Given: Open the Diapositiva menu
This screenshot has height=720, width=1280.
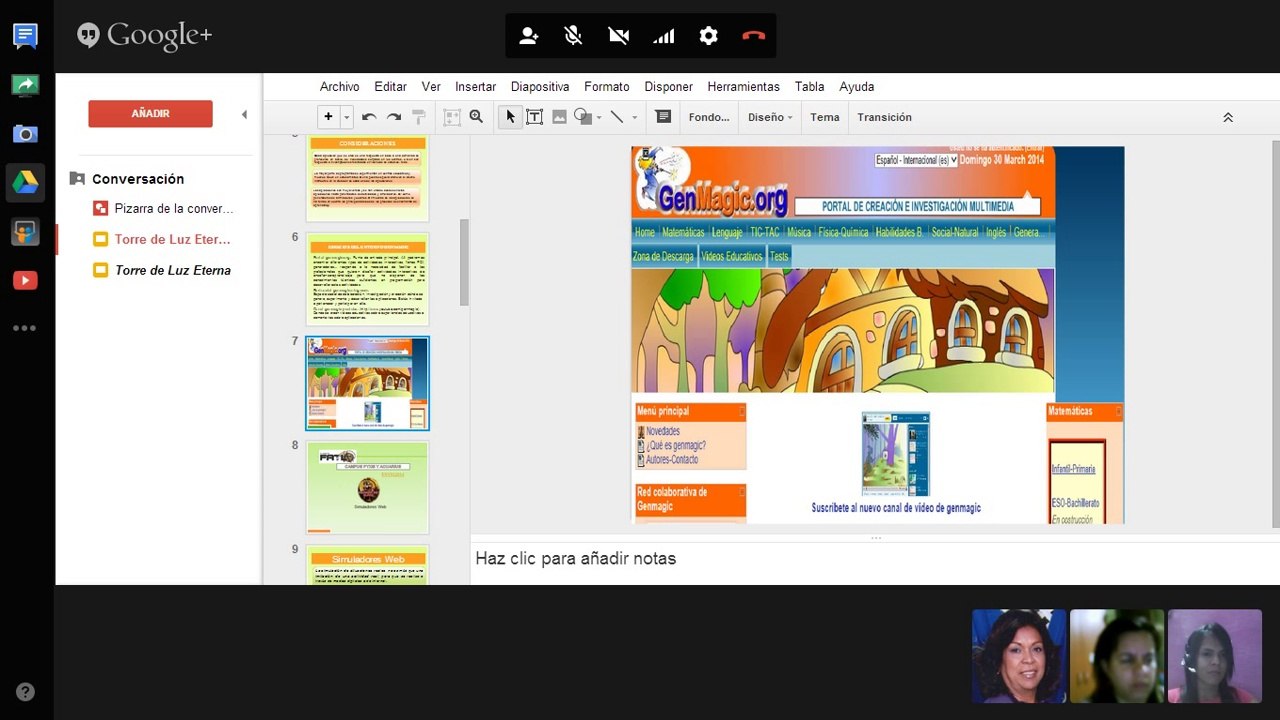Looking at the screenshot, I should (x=540, y=87).
